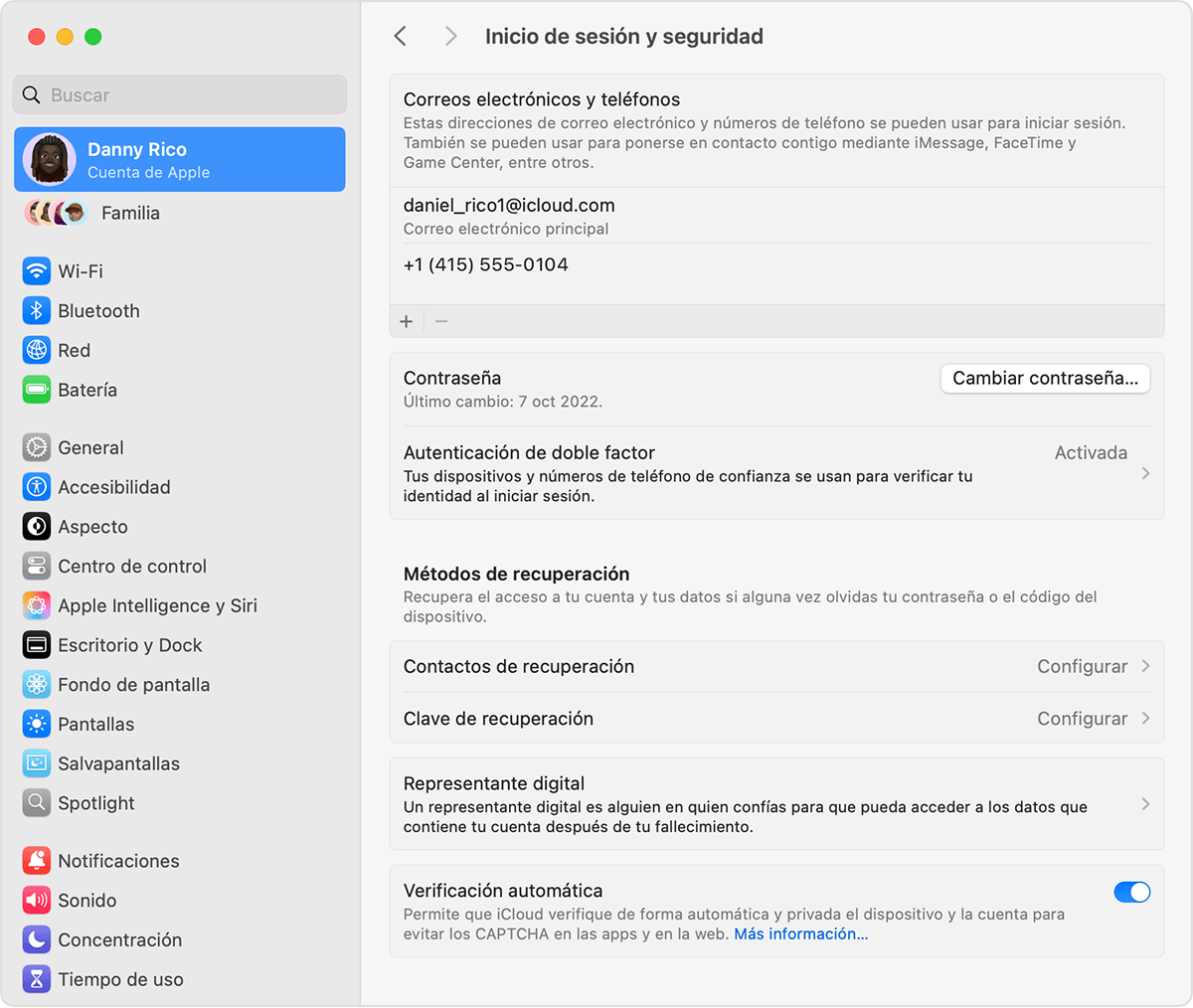Screen dimensions: 1193x1008
Task: Click the Notificaciones bell icon
Action: [37, 861]
